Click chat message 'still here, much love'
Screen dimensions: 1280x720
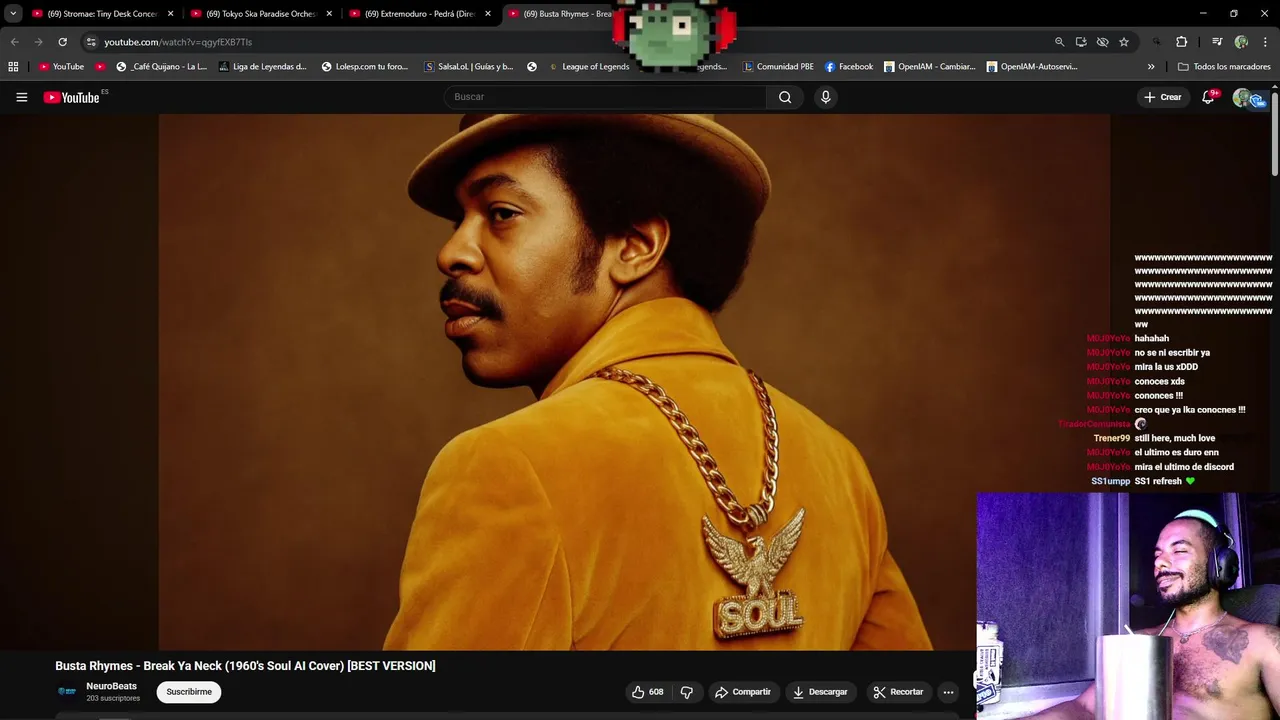(x=1175, y=438)
